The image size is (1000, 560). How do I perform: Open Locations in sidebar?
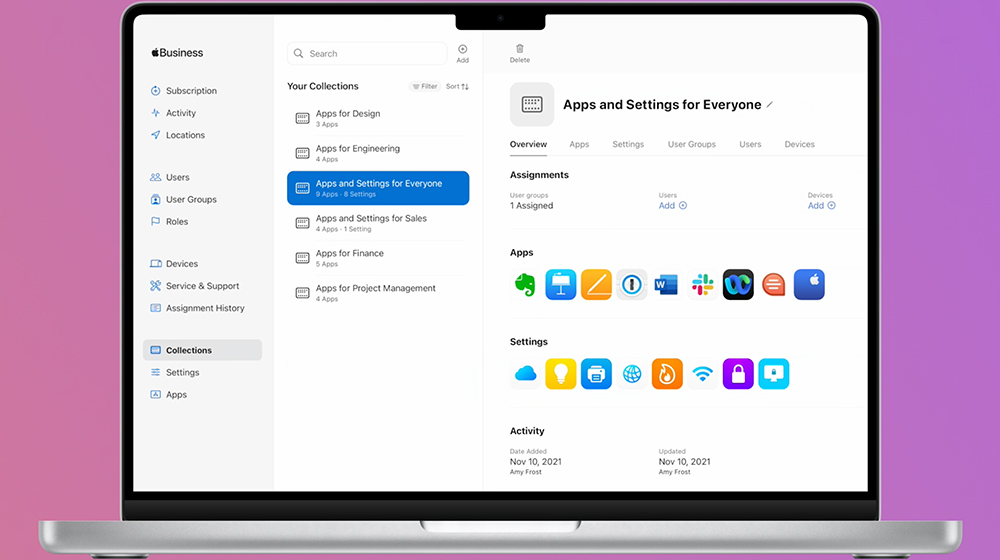tap(178, 135)
